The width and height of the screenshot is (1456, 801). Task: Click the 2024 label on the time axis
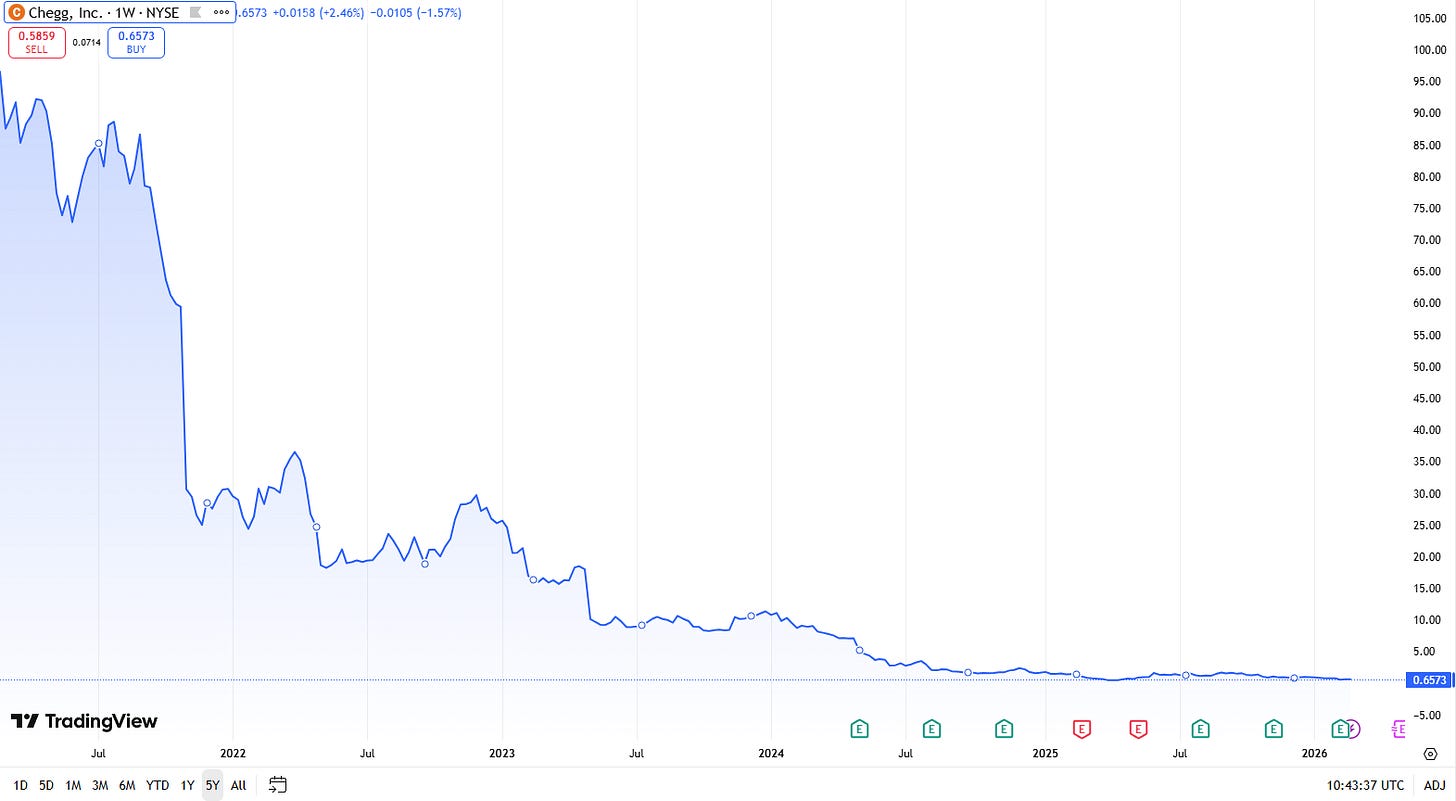[770, 752]
